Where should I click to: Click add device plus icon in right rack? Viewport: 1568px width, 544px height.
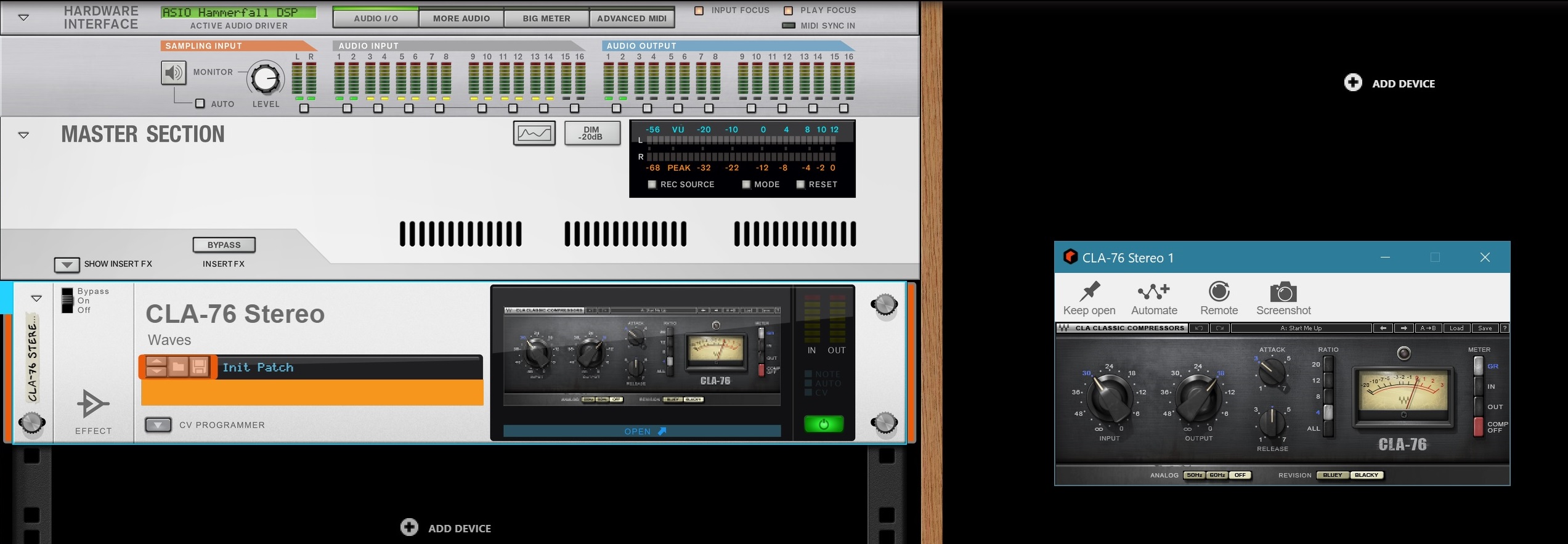click(x=1353, y=83)
